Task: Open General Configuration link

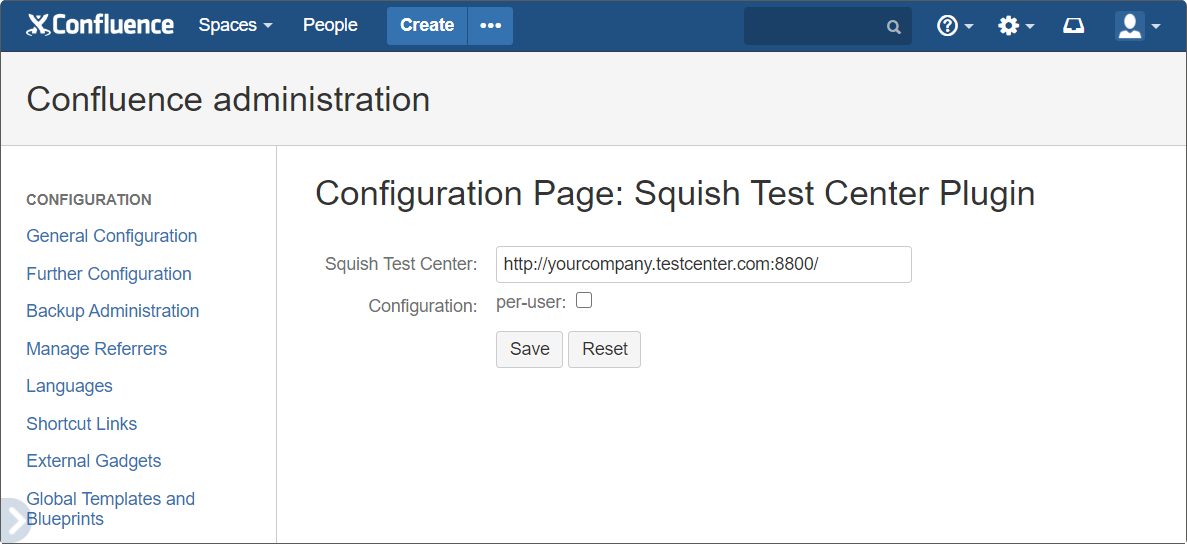Action: tap(111, 236)
